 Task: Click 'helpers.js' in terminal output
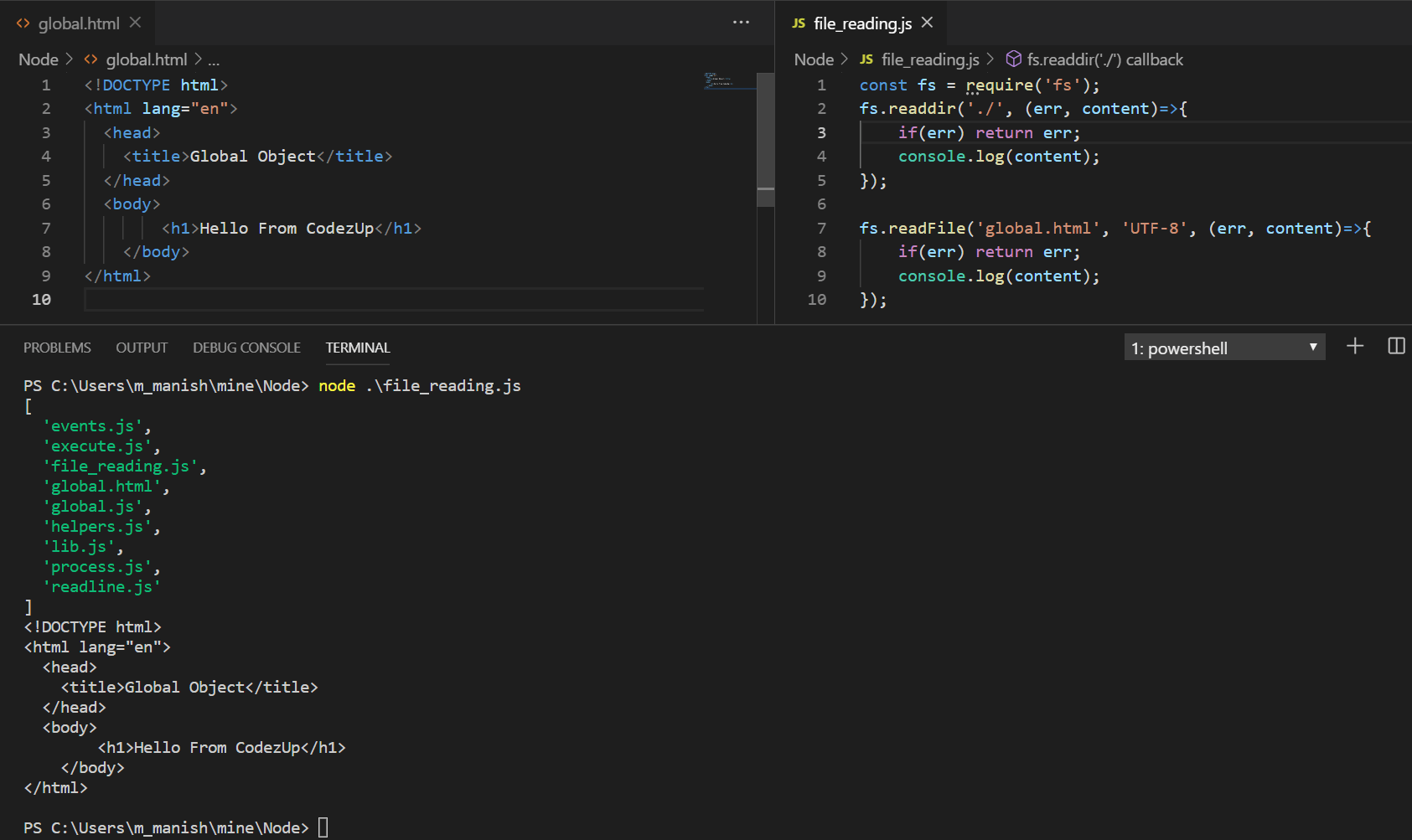[x=97, y=527]
